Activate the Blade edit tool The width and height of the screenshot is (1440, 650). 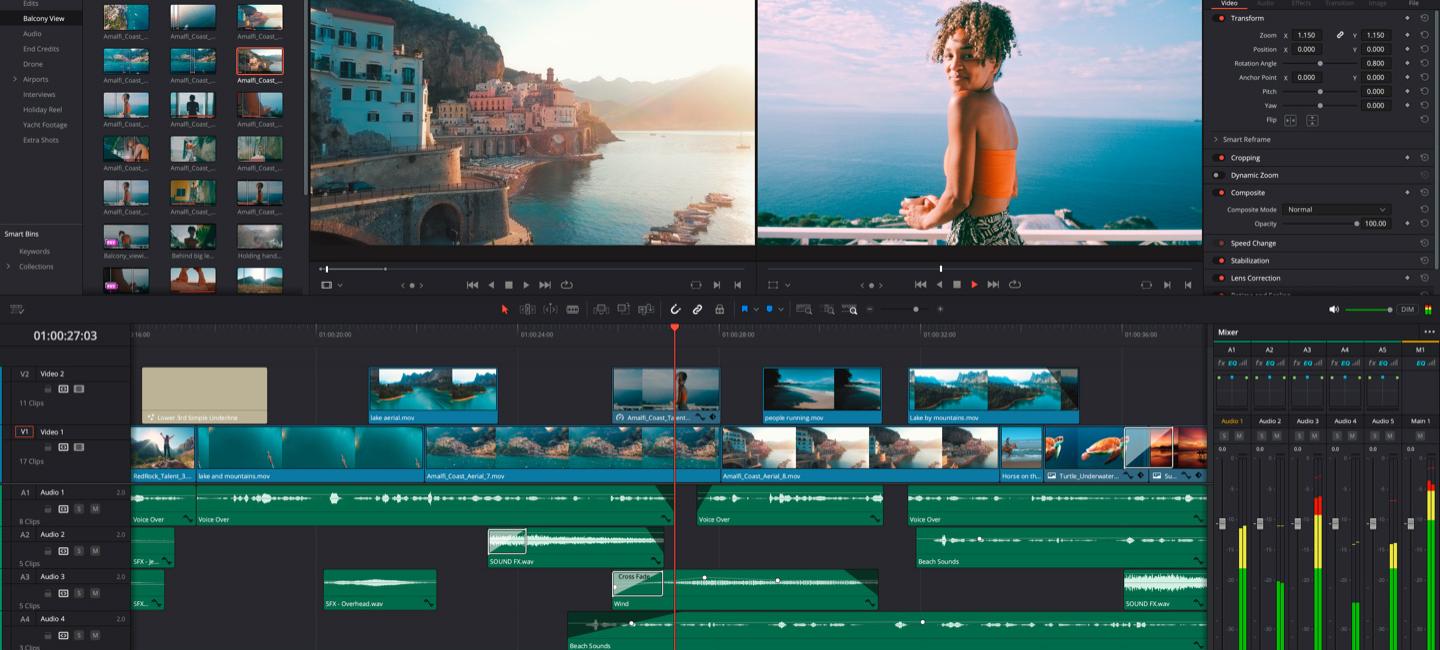point(573,310)
